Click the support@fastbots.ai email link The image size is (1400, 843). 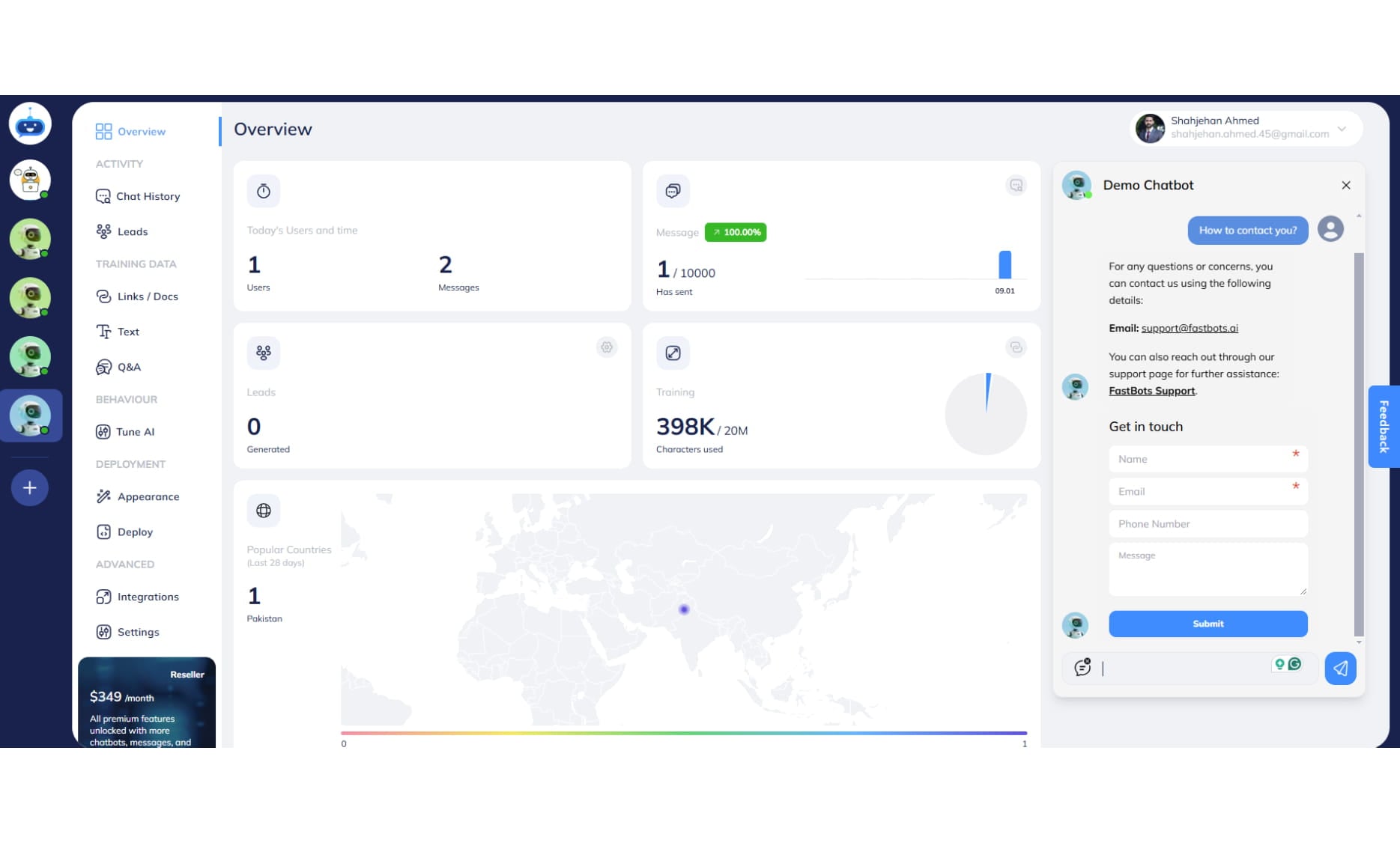pyautogui.click(x=1189, y=328)
